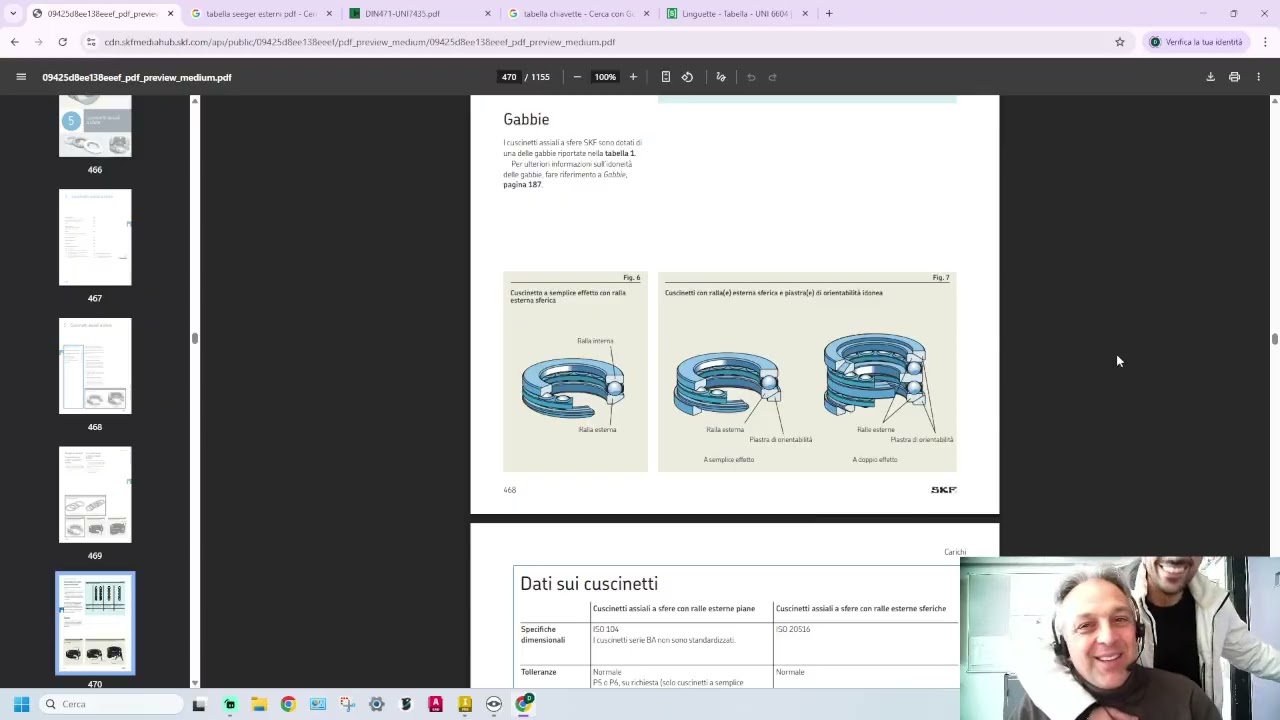This screenshot has width=1280, height=720.
Task: Click 'Specifiche dimensionali' row label
Action: point(543,634)
